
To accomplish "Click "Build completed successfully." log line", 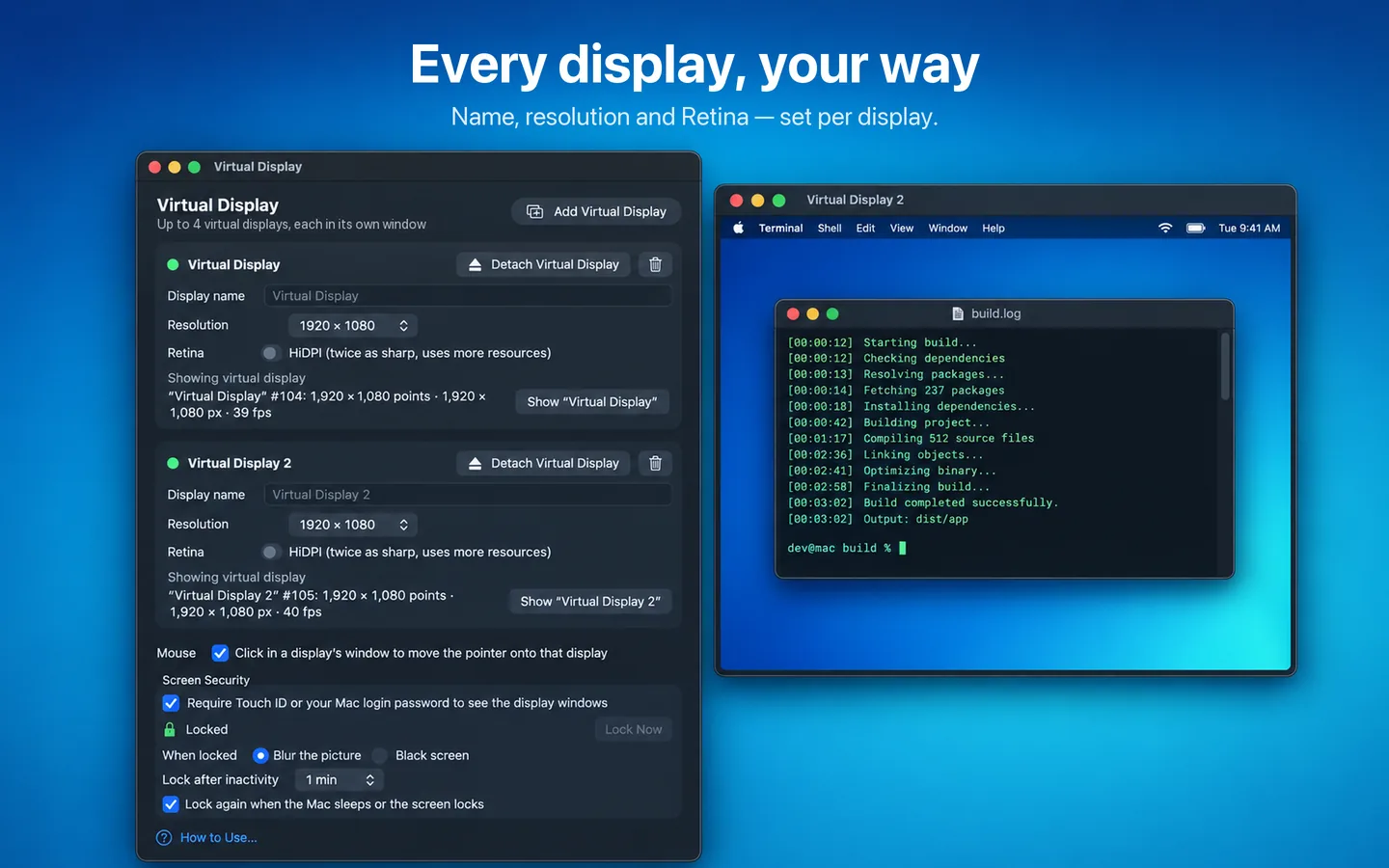I will [923, 502].
